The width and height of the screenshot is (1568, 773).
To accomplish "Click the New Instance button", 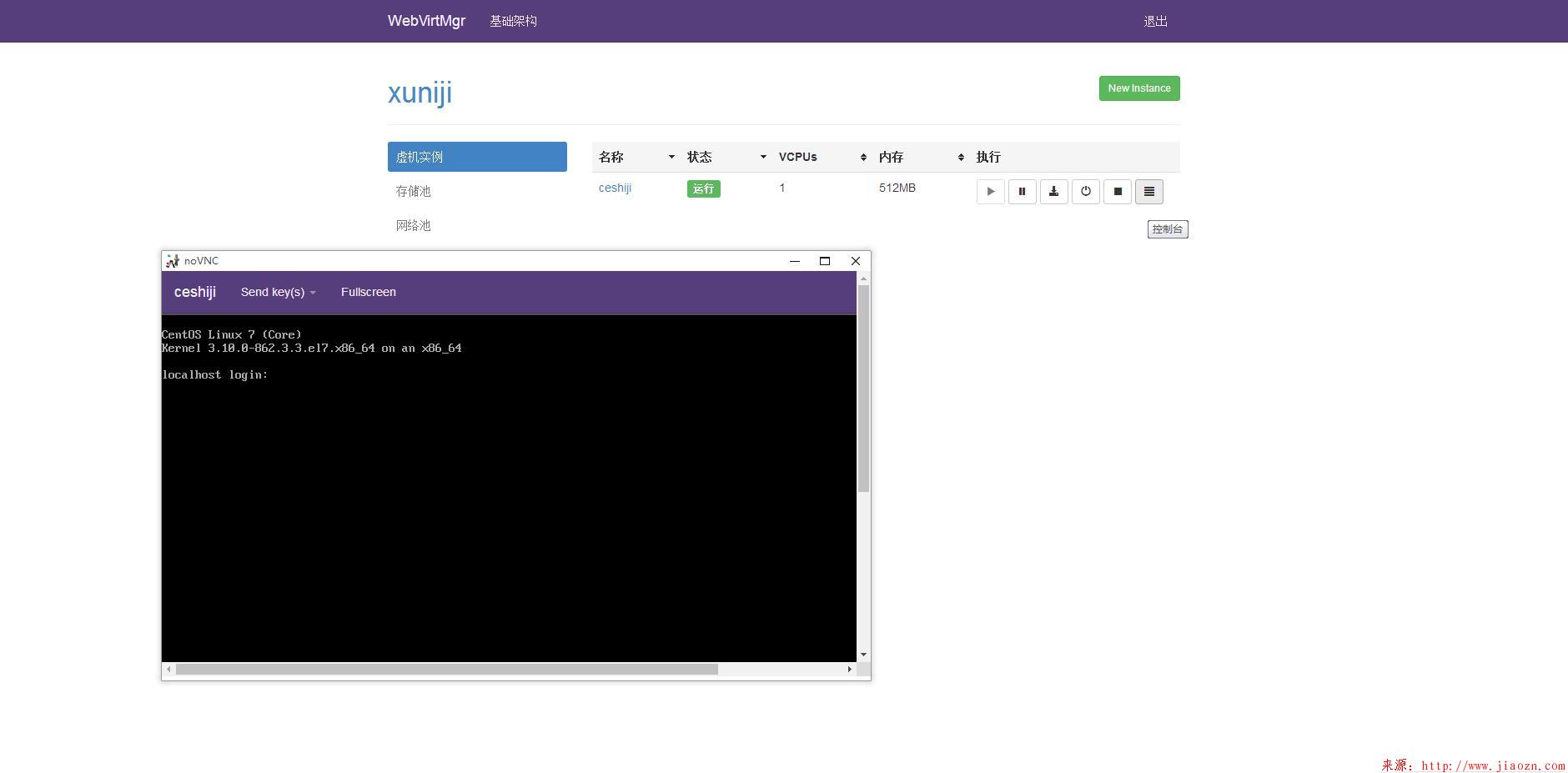I will 1138,88.
